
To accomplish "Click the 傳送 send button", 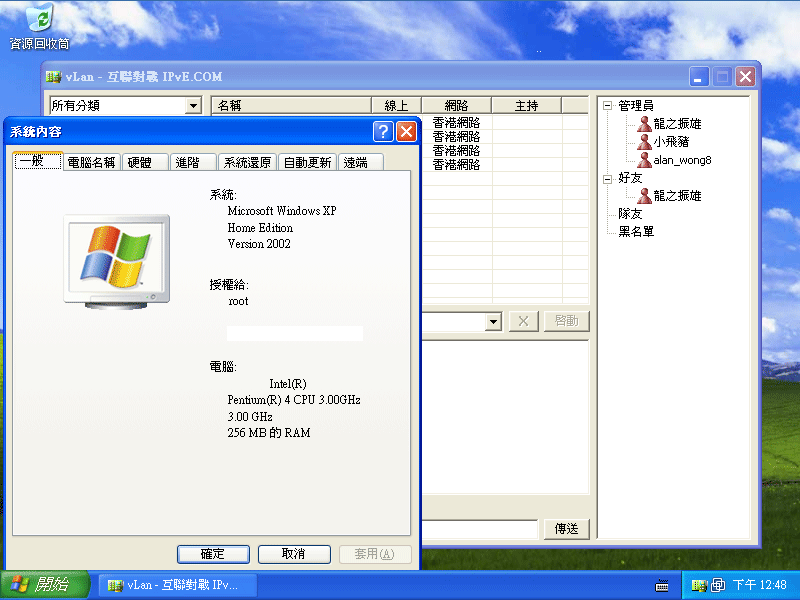I will 566,529.
